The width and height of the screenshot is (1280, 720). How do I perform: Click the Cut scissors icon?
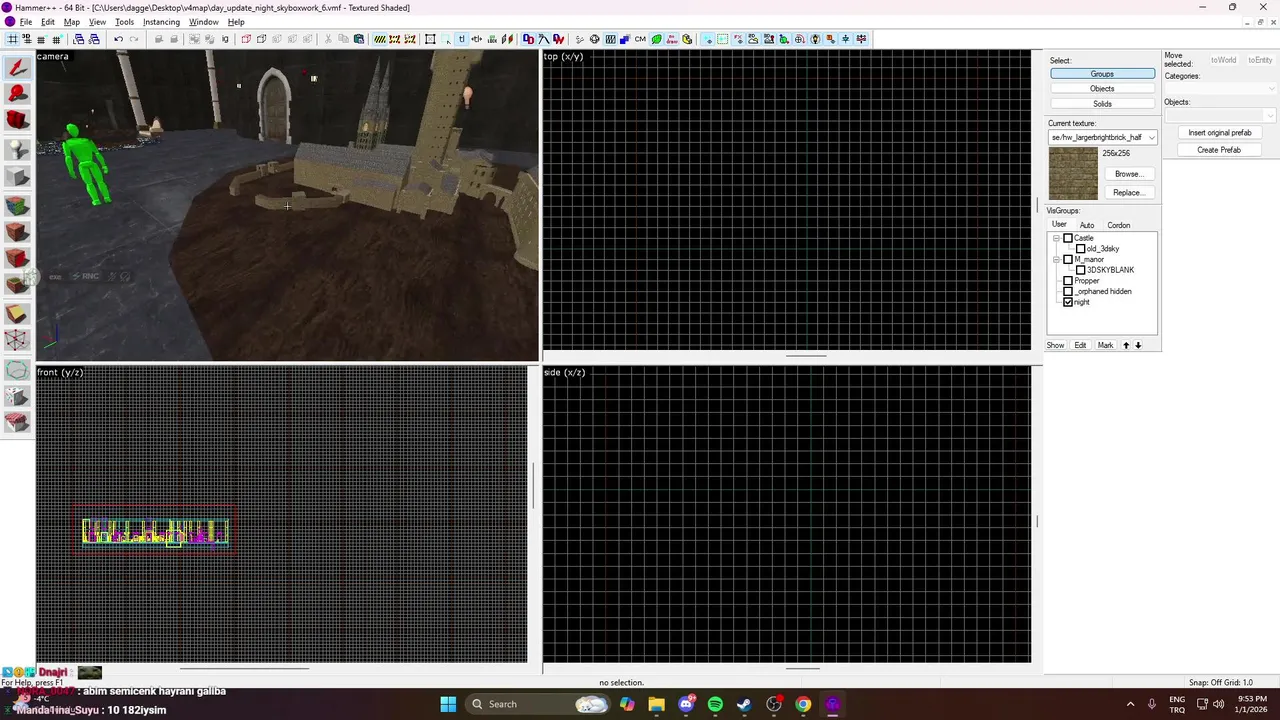[328, 39]
